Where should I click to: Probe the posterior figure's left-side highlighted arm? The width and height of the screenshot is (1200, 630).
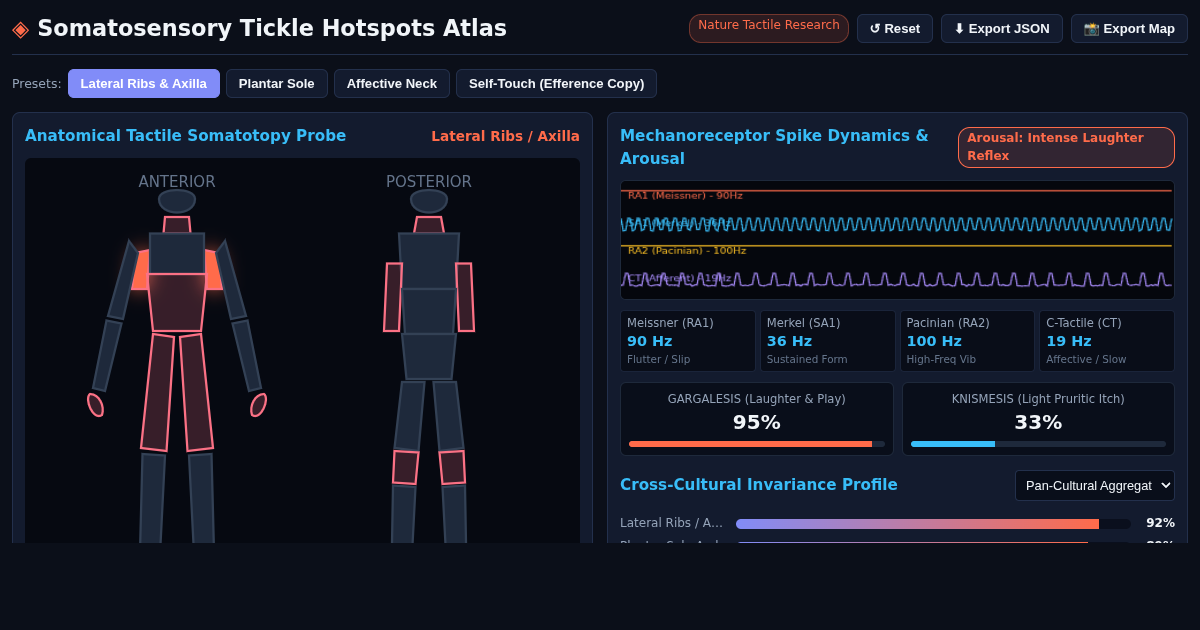pyautogui.click(x=393, y=297)
